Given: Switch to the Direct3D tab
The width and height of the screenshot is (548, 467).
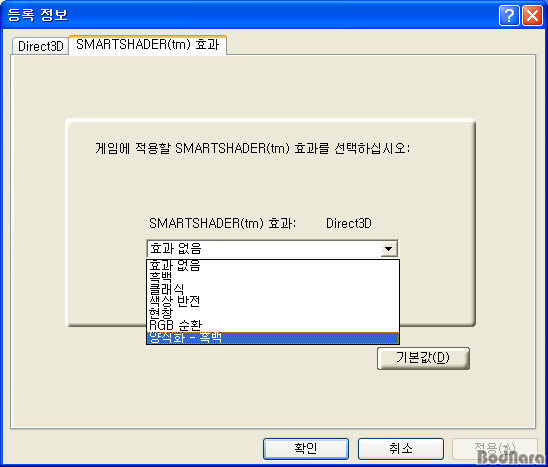Looking at the screenshot, I should pos(41,46).
